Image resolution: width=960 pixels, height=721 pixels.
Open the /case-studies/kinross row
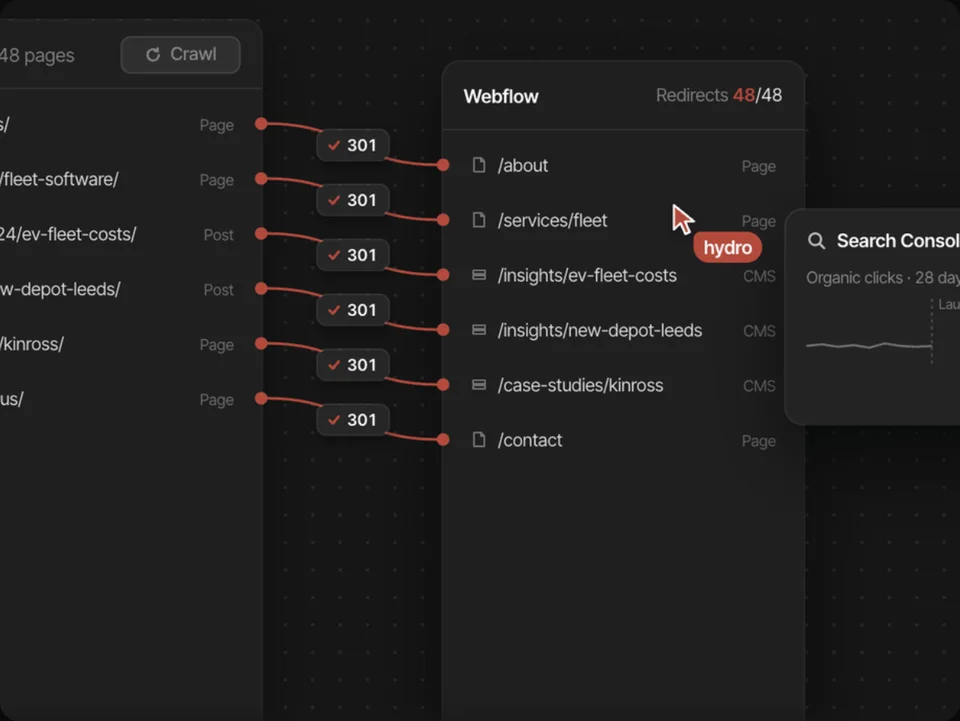click(623, 385)
